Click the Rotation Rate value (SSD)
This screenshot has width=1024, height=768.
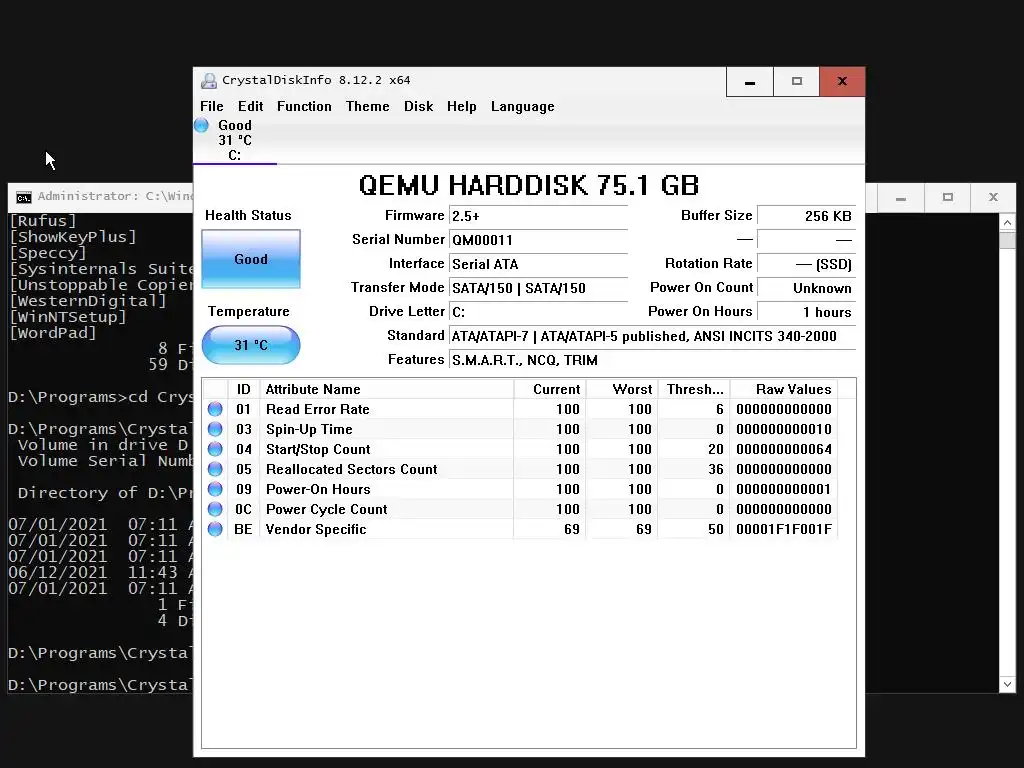click(x=806, y=264)
